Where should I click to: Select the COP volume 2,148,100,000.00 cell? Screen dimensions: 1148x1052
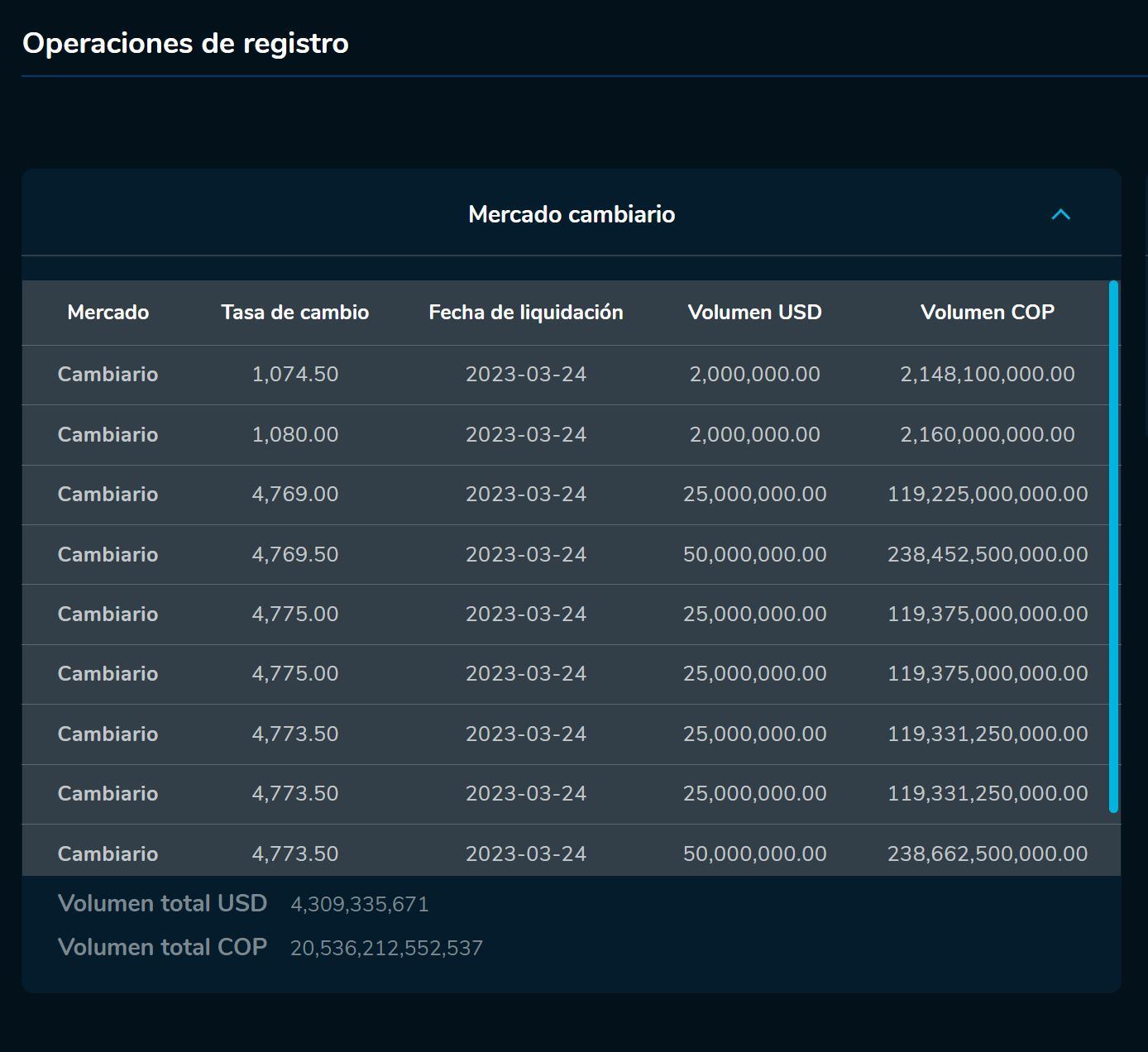pyautogui.click(x=987, y=375)
